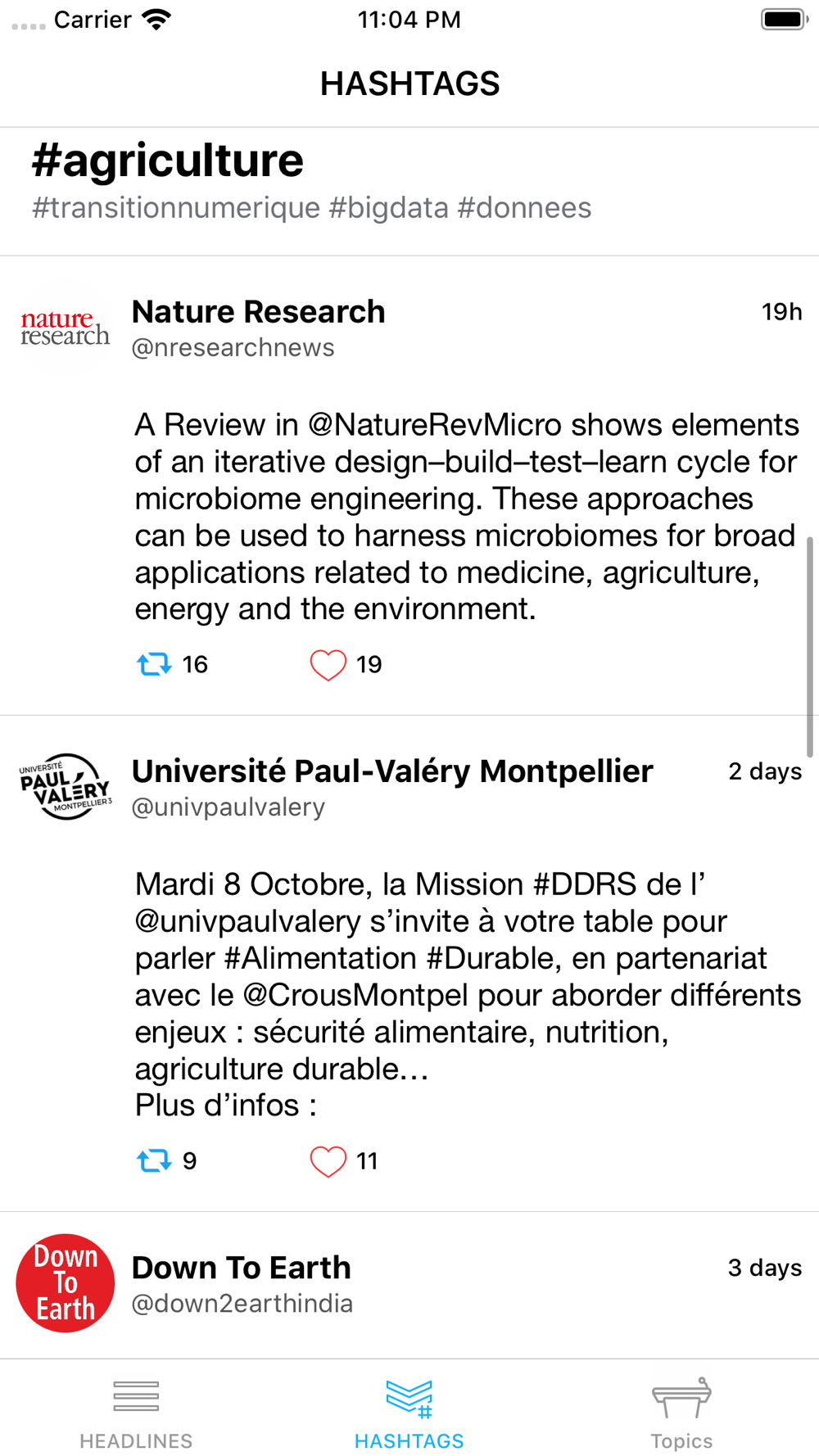
Task: Tap the #agriculture heading
Action: click(168, 161)
